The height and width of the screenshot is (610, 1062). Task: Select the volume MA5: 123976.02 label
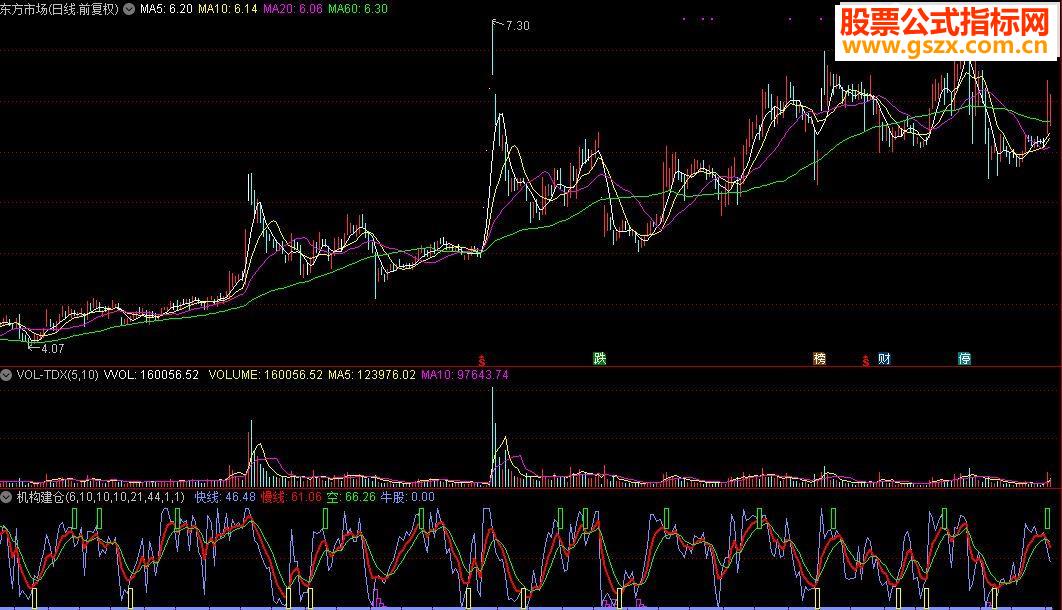[372, 374]
